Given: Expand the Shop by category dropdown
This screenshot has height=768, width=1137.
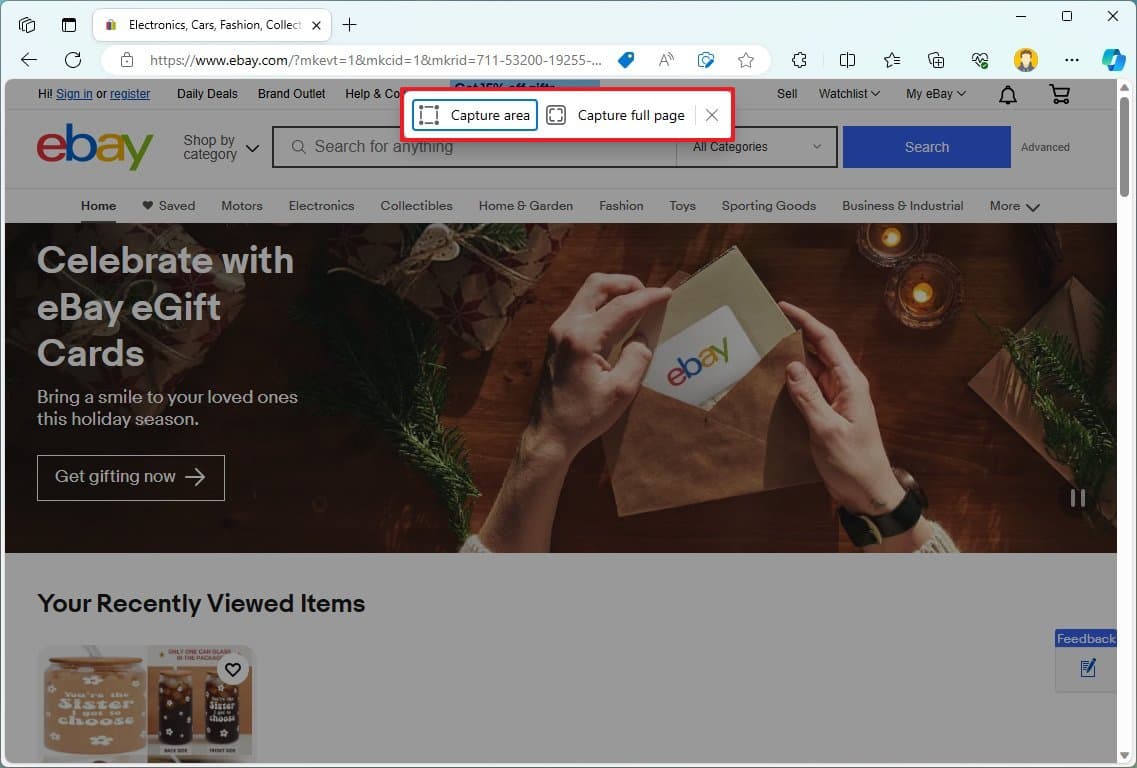Looking at the screenshot, I should (x=220, y=147).
